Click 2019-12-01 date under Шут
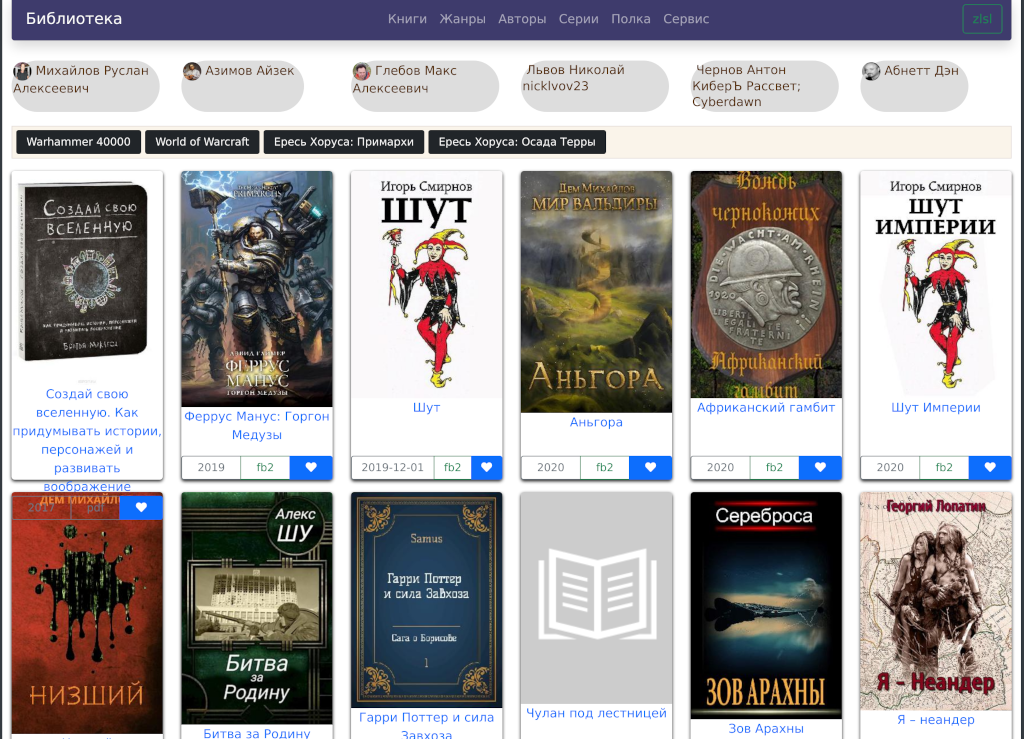 [x=392, y=467]
